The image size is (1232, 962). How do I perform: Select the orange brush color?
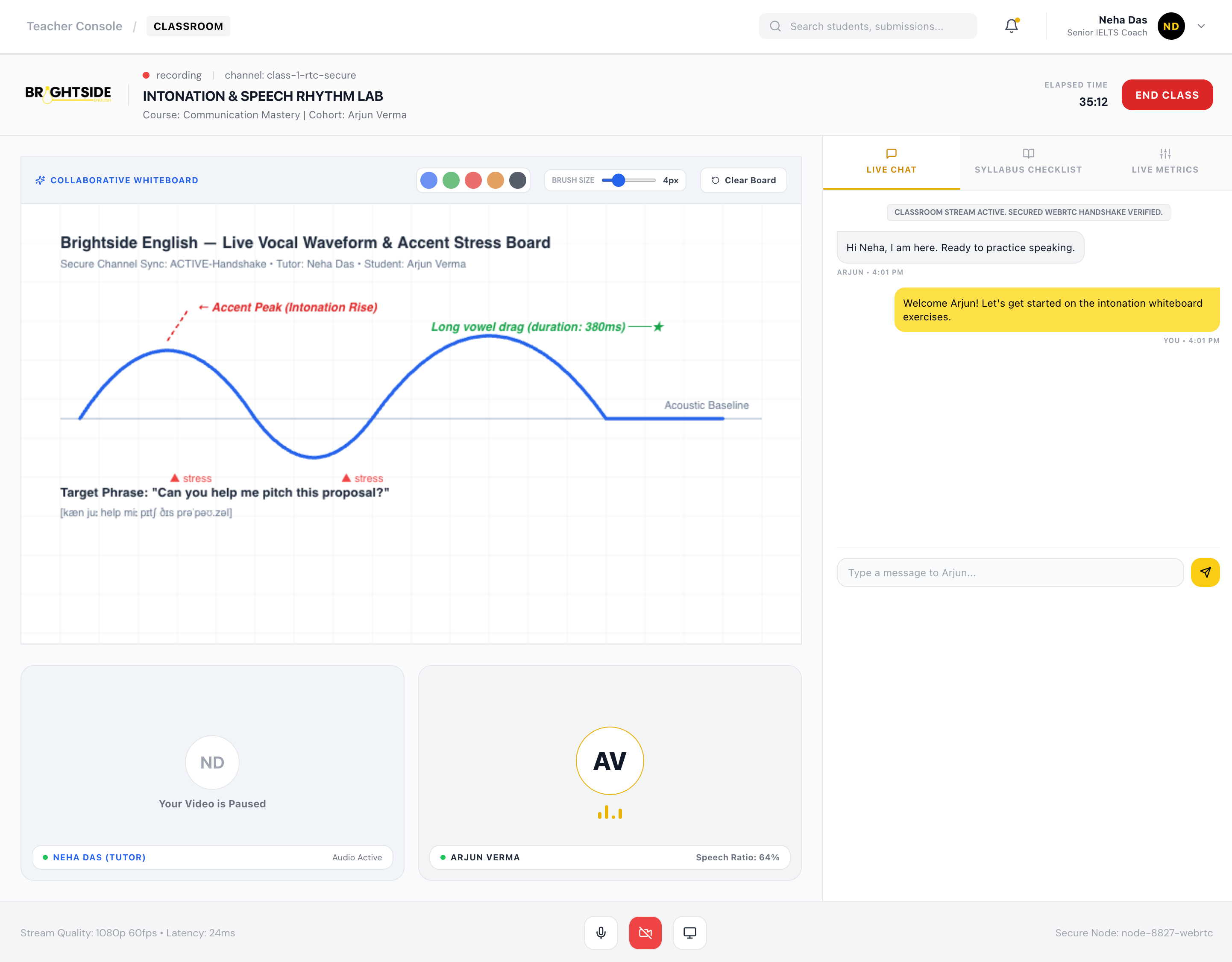click(x=495, y=180)
